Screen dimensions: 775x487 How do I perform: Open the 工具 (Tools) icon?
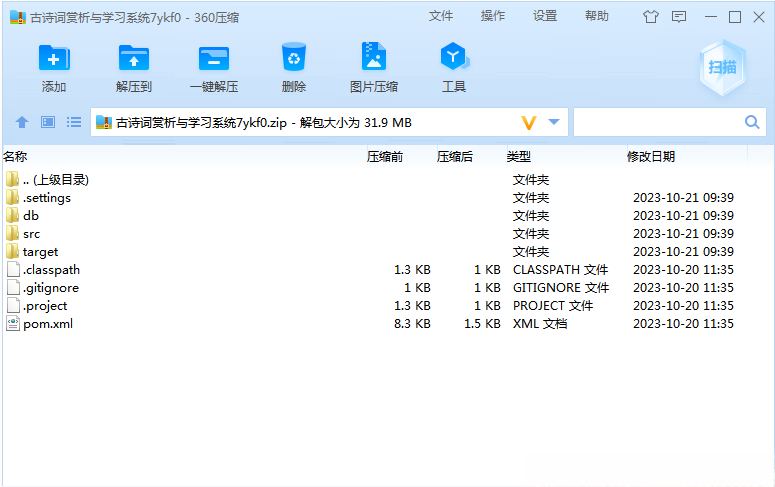coord(454,57)
